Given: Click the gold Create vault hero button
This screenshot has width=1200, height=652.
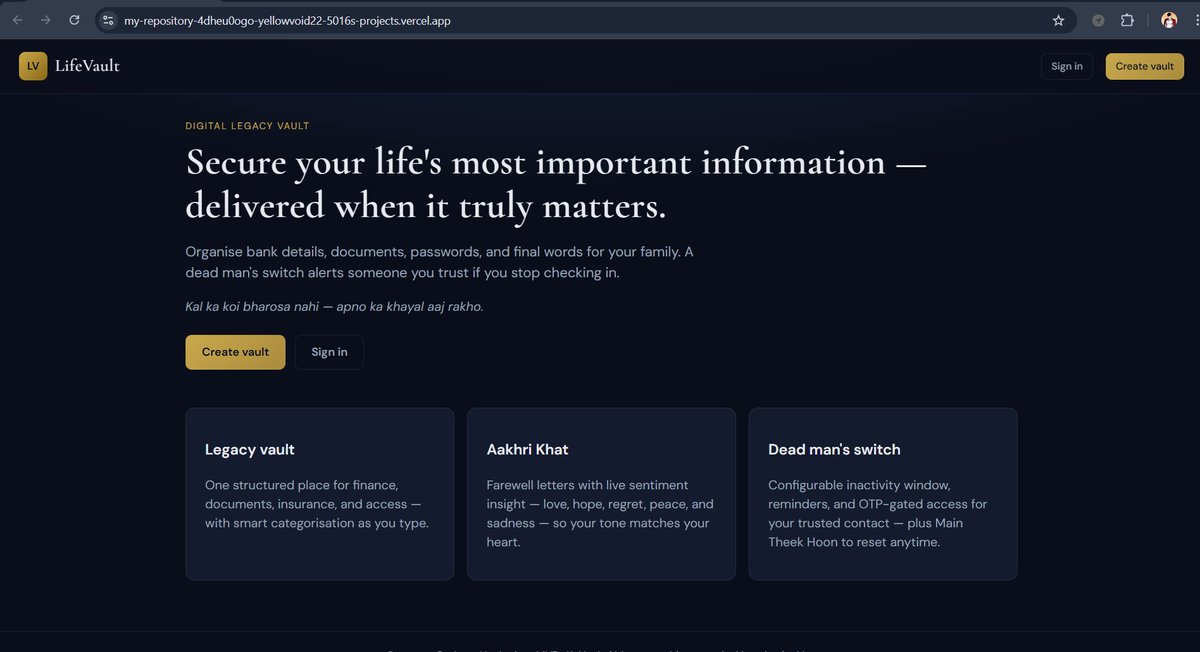Looking at the screenshot, I should pos(235,352).
